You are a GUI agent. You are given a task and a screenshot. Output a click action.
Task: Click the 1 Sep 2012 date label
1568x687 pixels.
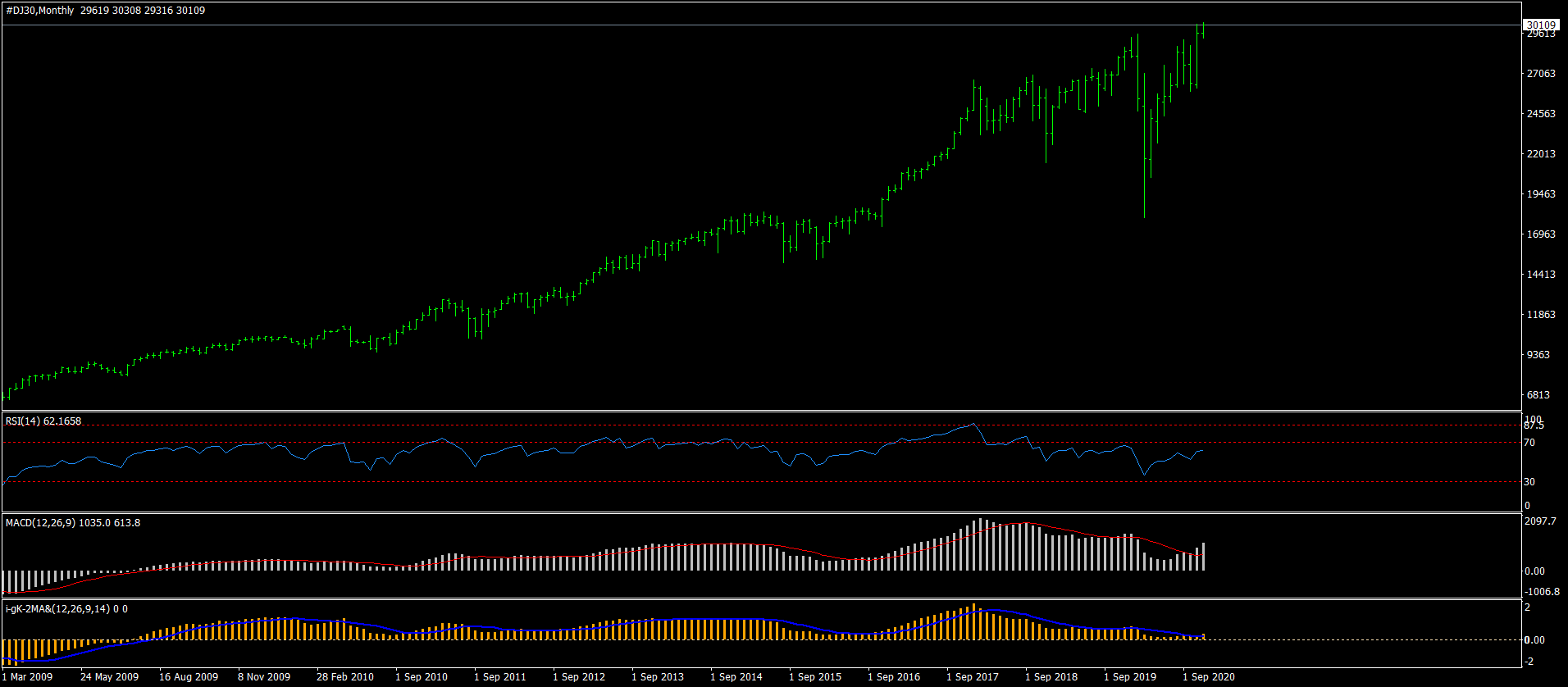point(579,677)
